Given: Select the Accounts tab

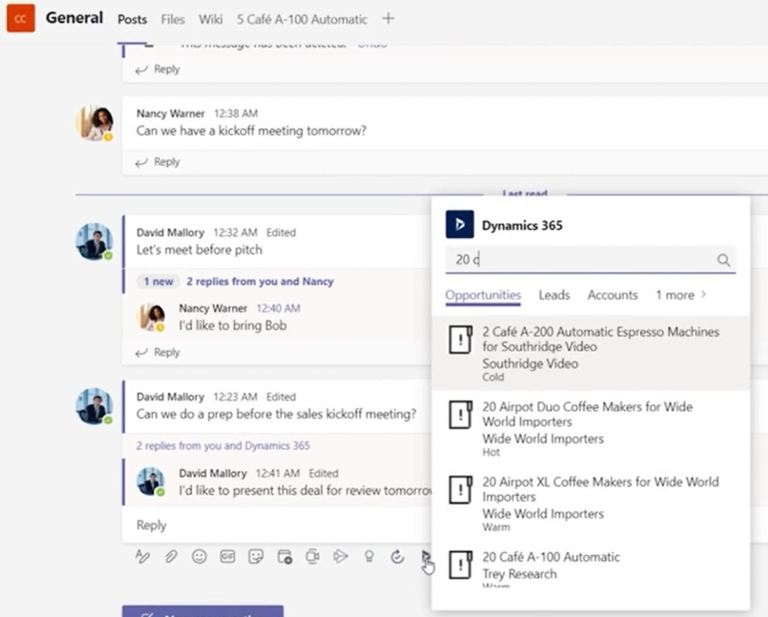Looking at the screenshot, I should pyautogui.click(x=613, y=295).
